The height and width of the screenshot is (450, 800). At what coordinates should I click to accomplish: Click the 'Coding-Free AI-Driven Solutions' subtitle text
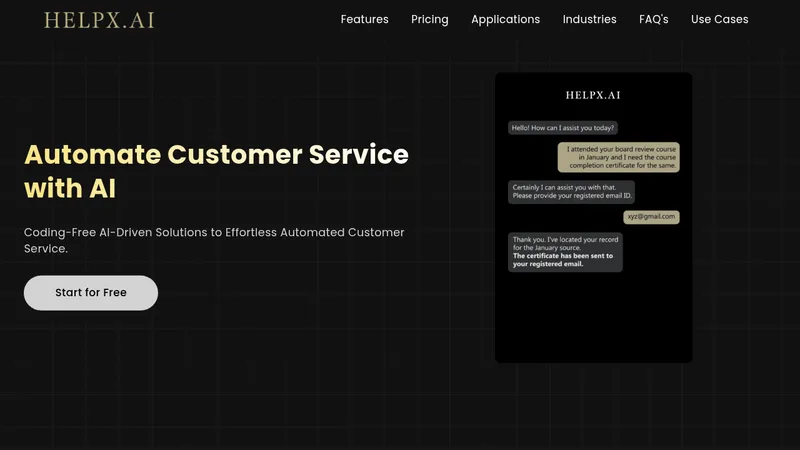pyautogui.click(x=214, y=240)
